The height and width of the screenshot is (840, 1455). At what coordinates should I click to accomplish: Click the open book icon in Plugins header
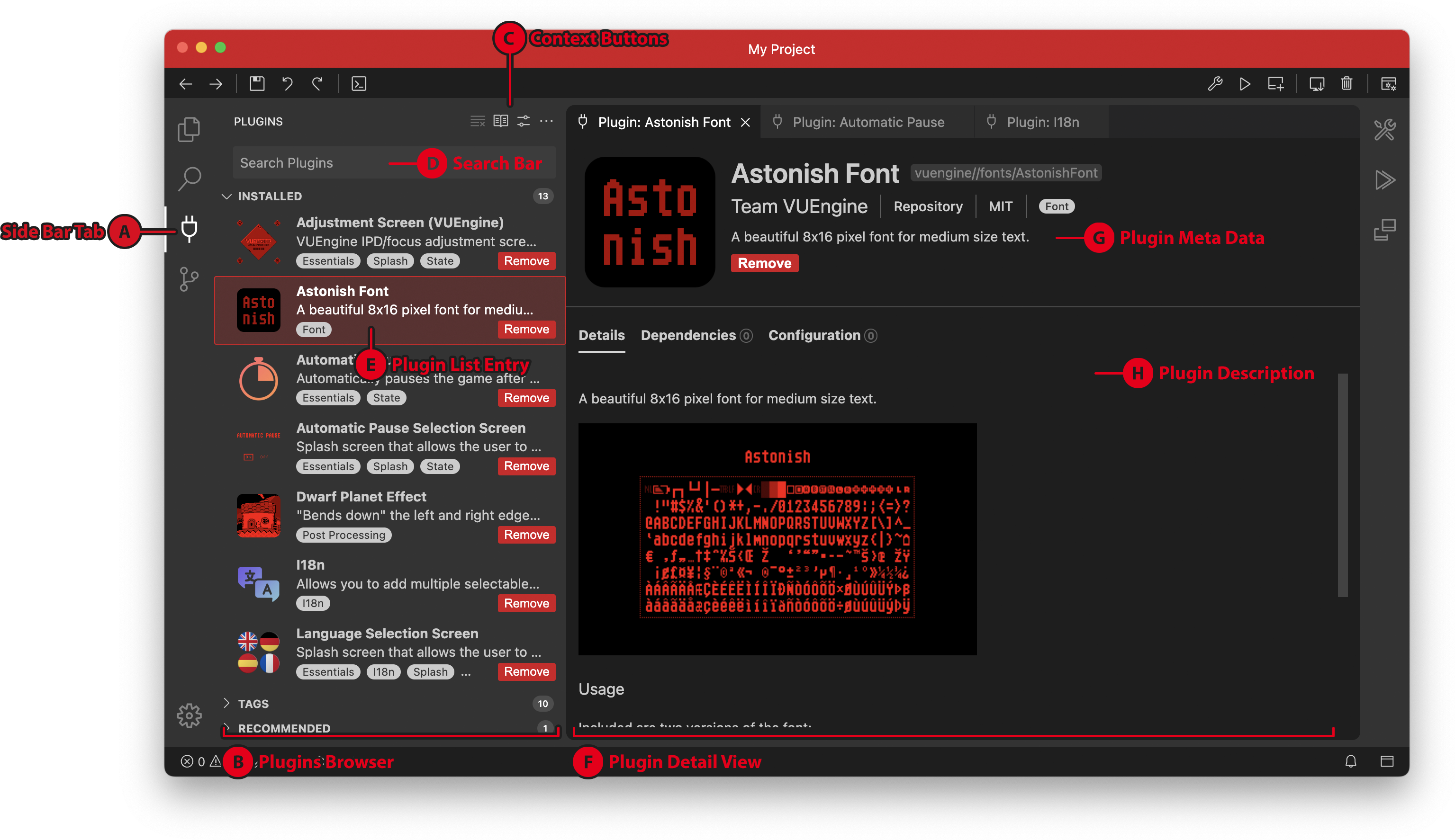click(500, 121)
